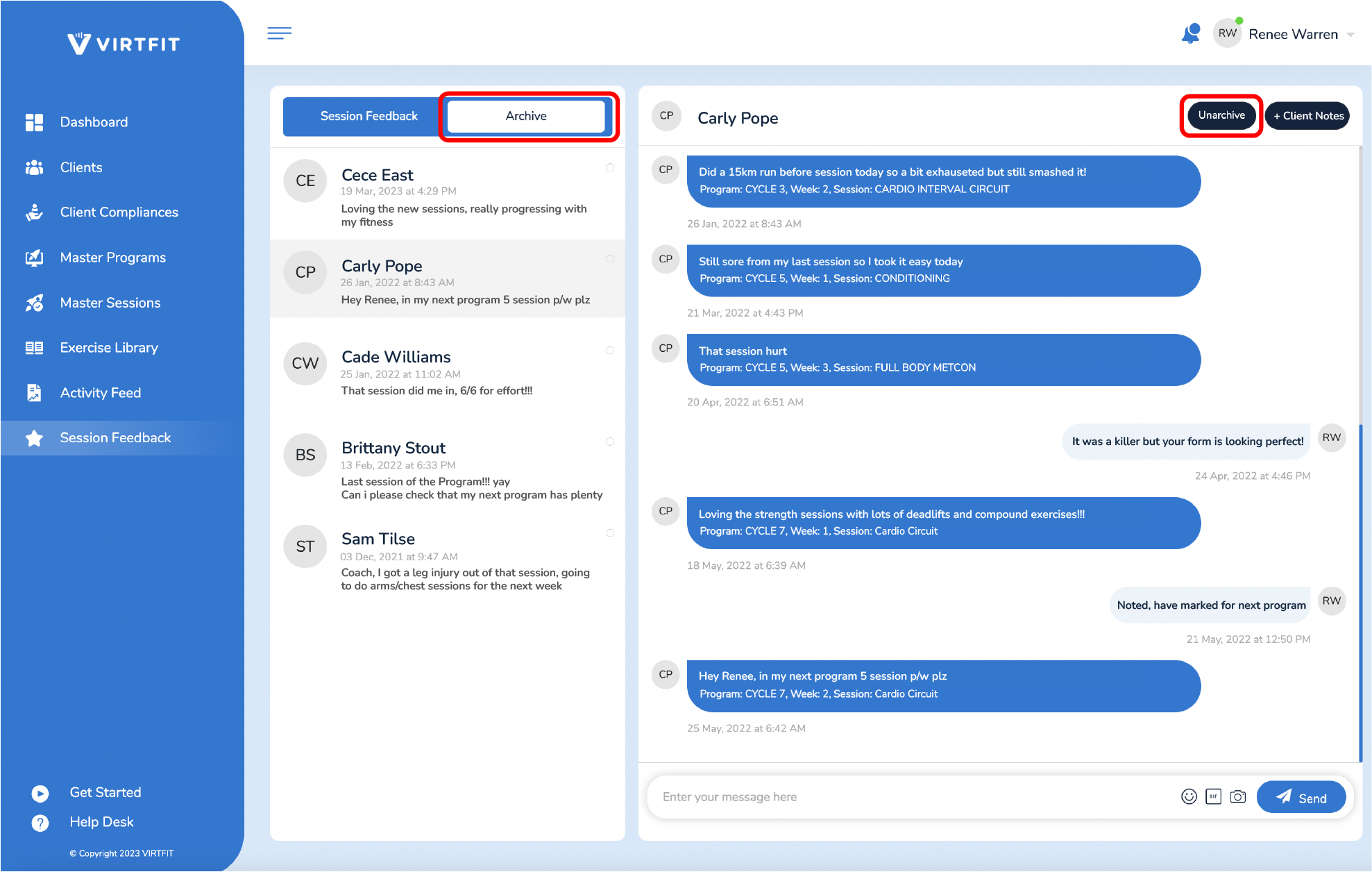
Task: Click the Get Started play icon
Action: [x=40, y=793]
